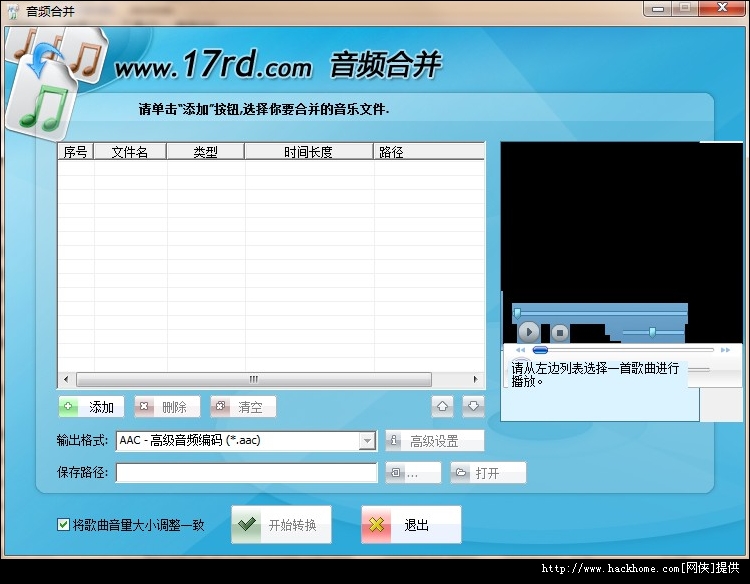Click the player seek slider handle

coord(517,313)
